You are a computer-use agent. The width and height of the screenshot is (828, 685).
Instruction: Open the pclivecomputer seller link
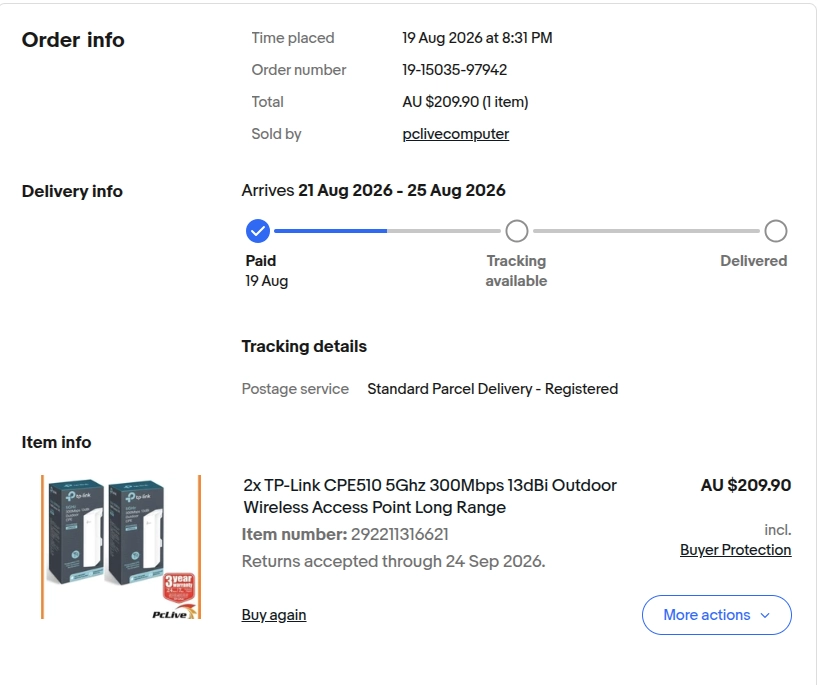tap(455, 134)
